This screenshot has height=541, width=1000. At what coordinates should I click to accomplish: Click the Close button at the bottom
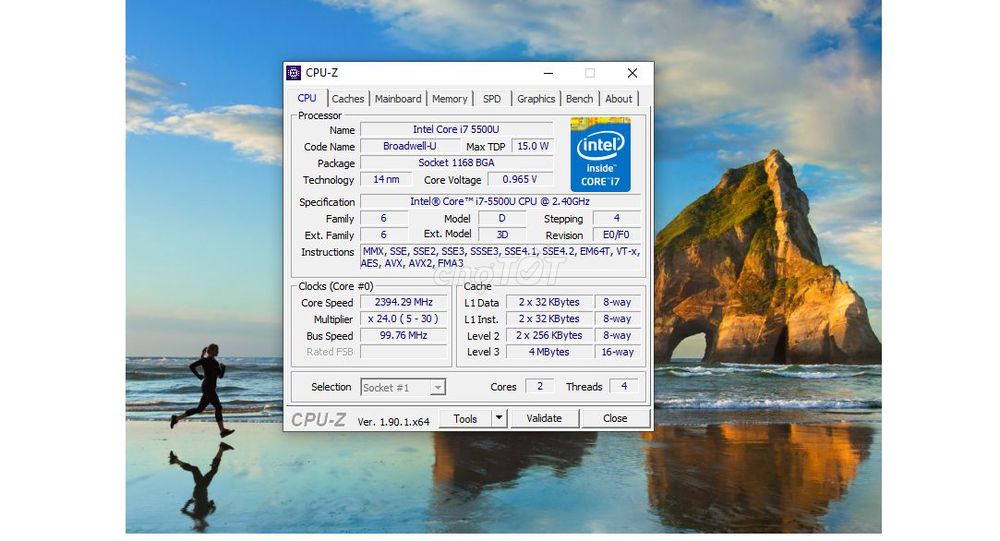615,419
